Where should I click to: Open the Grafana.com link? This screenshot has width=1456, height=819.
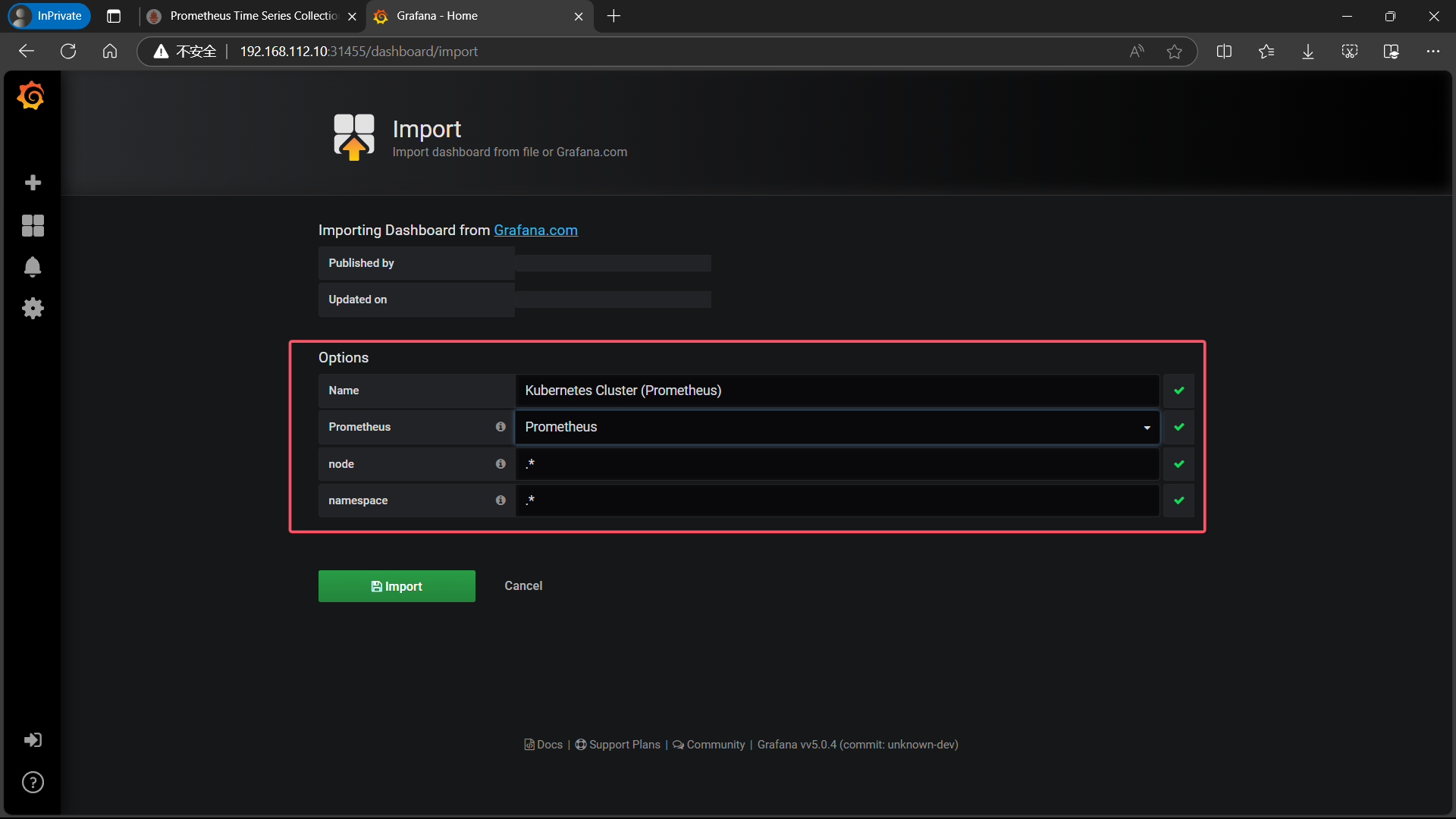click(535, 230)
